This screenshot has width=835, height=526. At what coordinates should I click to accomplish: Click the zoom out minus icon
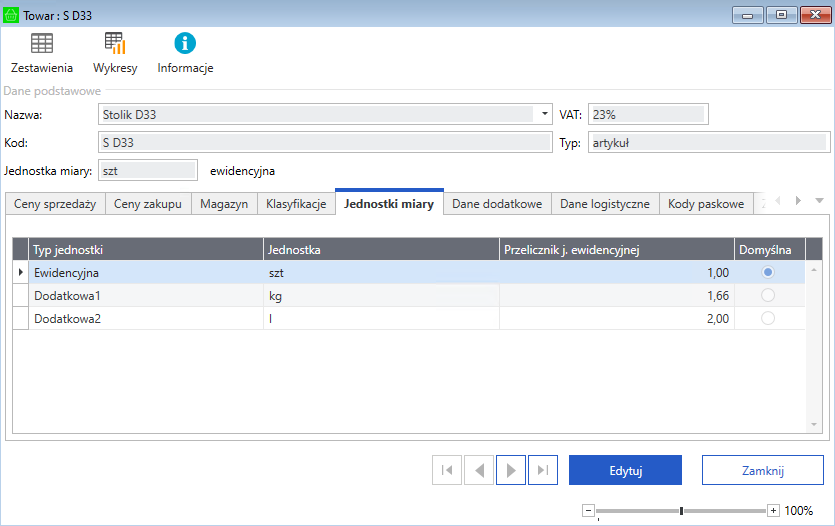(588, 510)
